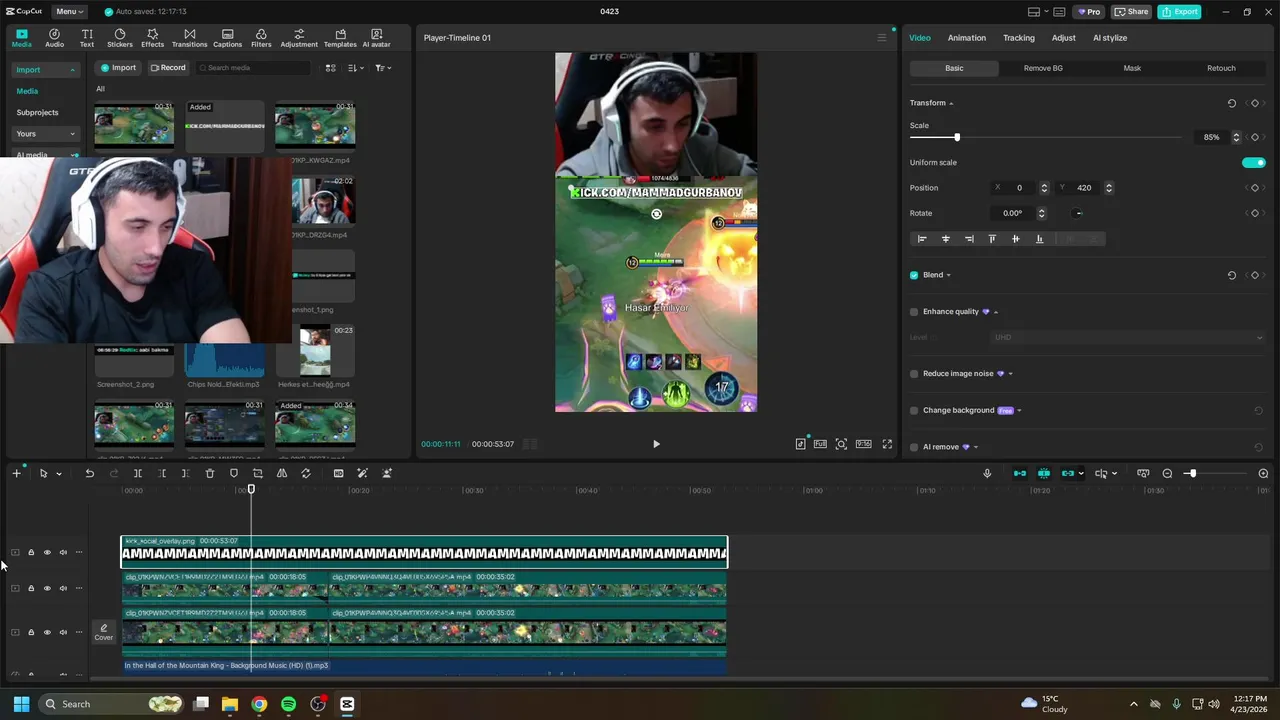Collapse the Transform section
Image resolution: width=1280 pixels, height=720 pixels.
pyautogui.click(x=951, y=103)
